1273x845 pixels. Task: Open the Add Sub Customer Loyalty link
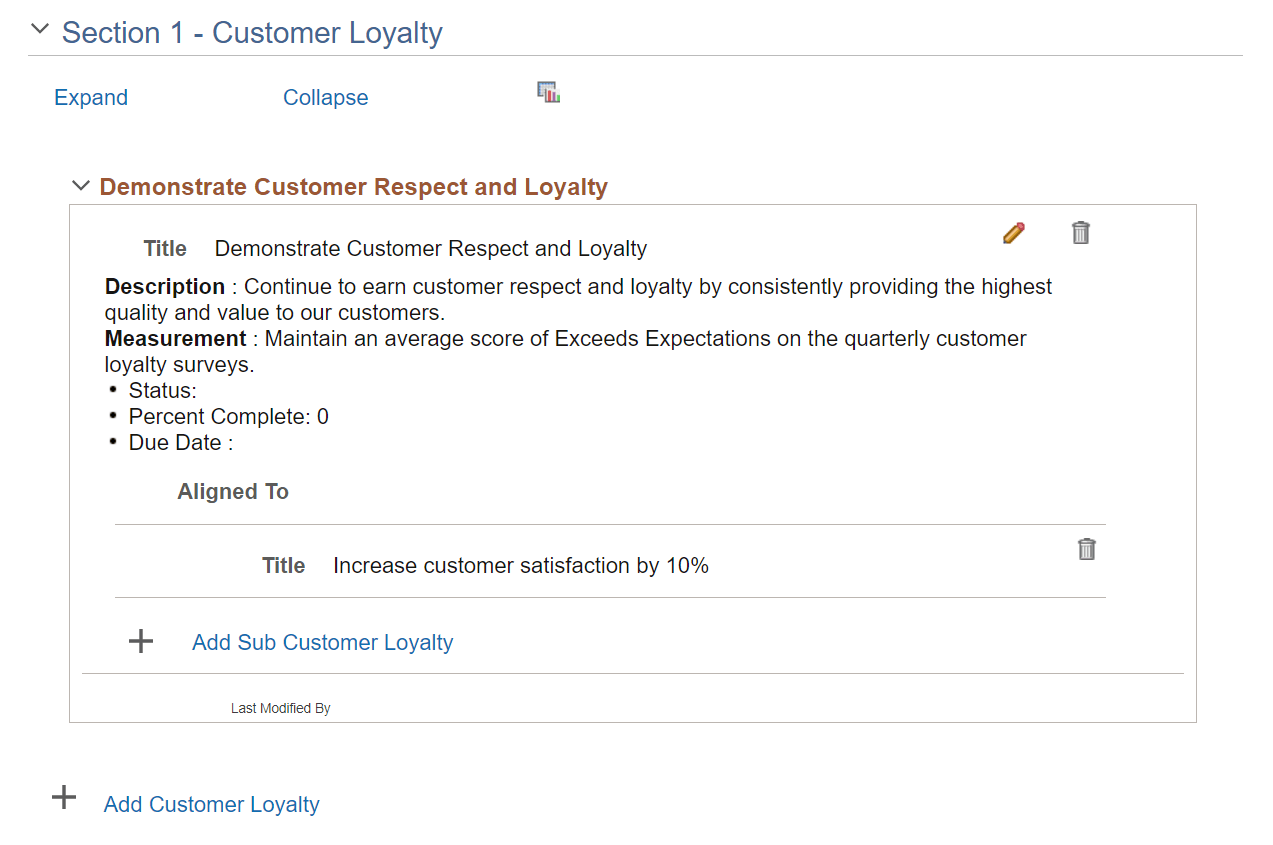pyautogui.click(x=322, y=643)
